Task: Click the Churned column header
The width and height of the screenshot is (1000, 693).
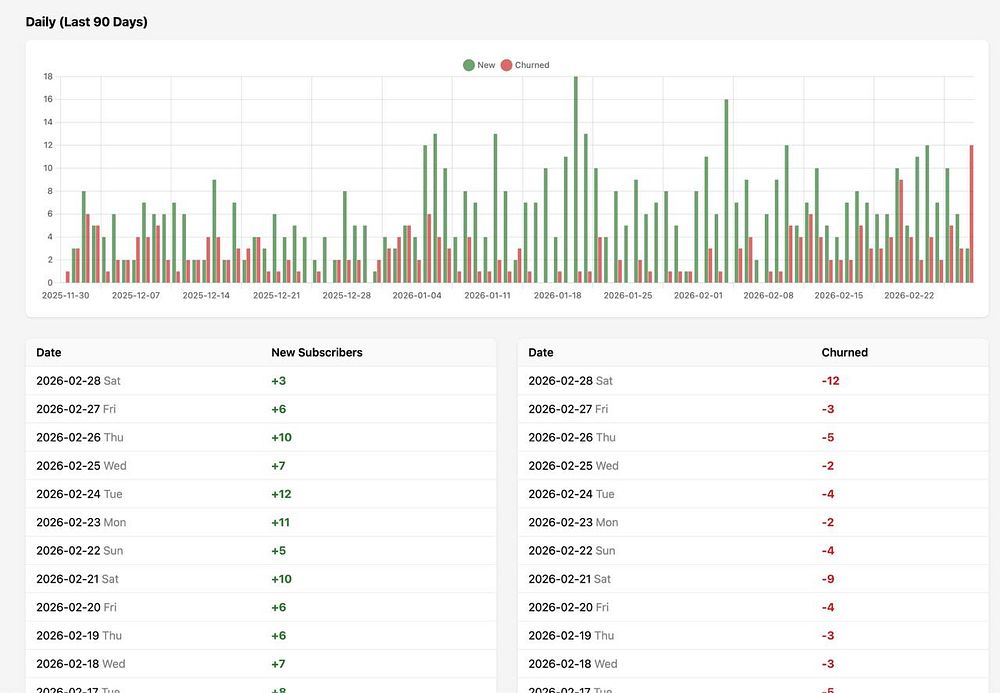Action: coord(844,353)
